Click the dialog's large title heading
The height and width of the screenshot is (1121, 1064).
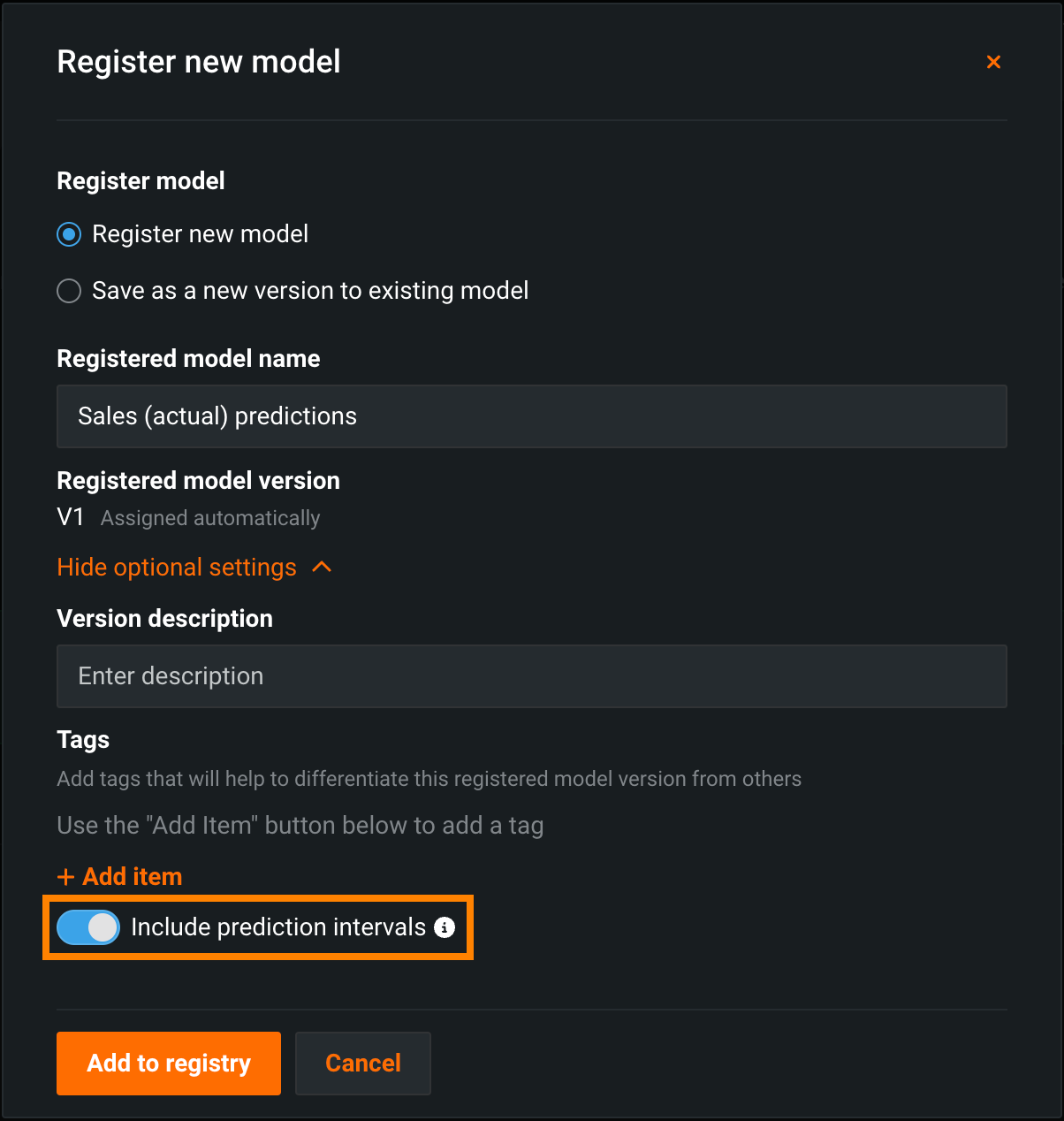pyautogui.click(x=199, y=62)
